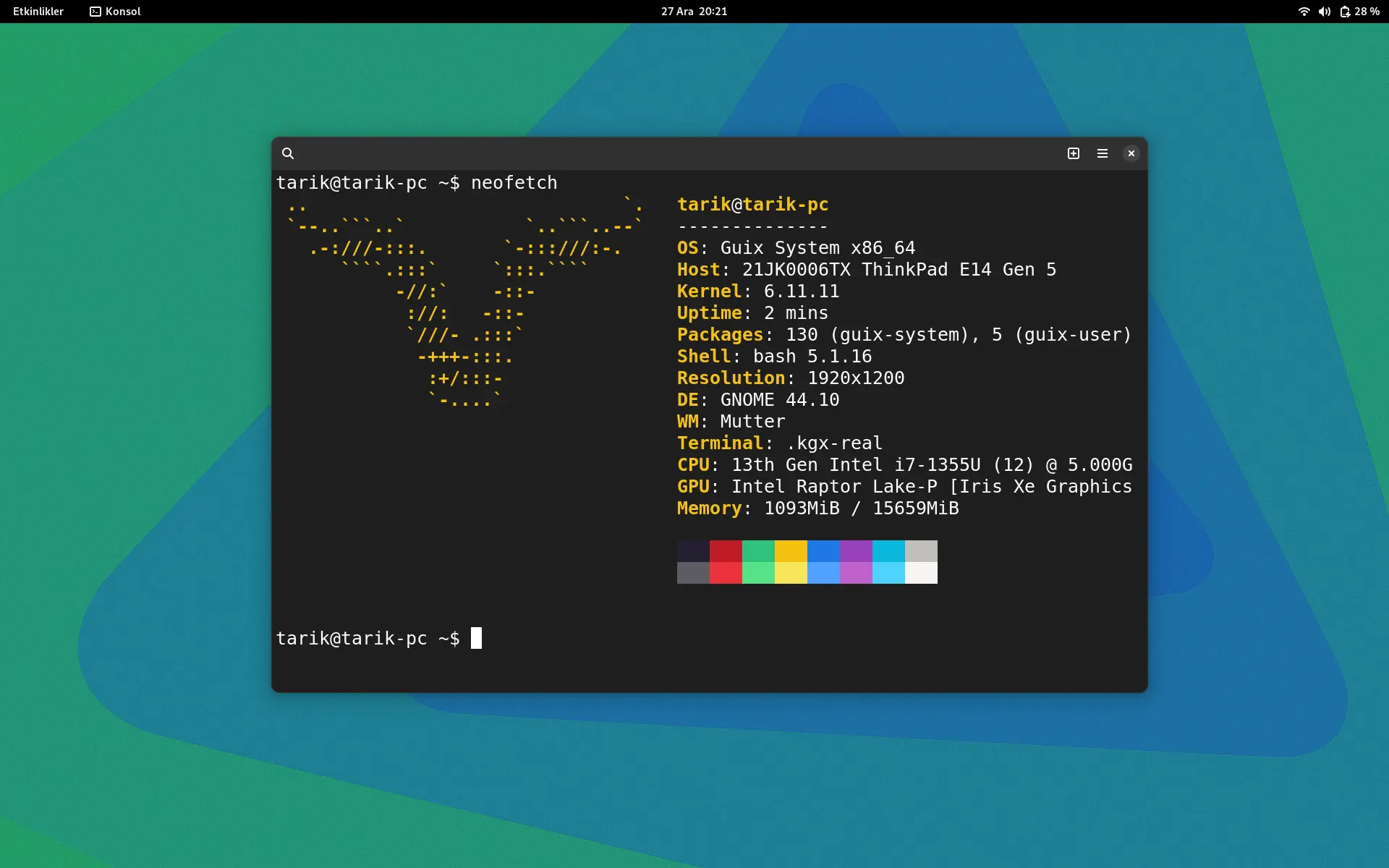The width and height of the screenshot is (1389, 868).
Task: Open the calendar from the 27 Ara 20:21 clock
Action: click(694, 12)
